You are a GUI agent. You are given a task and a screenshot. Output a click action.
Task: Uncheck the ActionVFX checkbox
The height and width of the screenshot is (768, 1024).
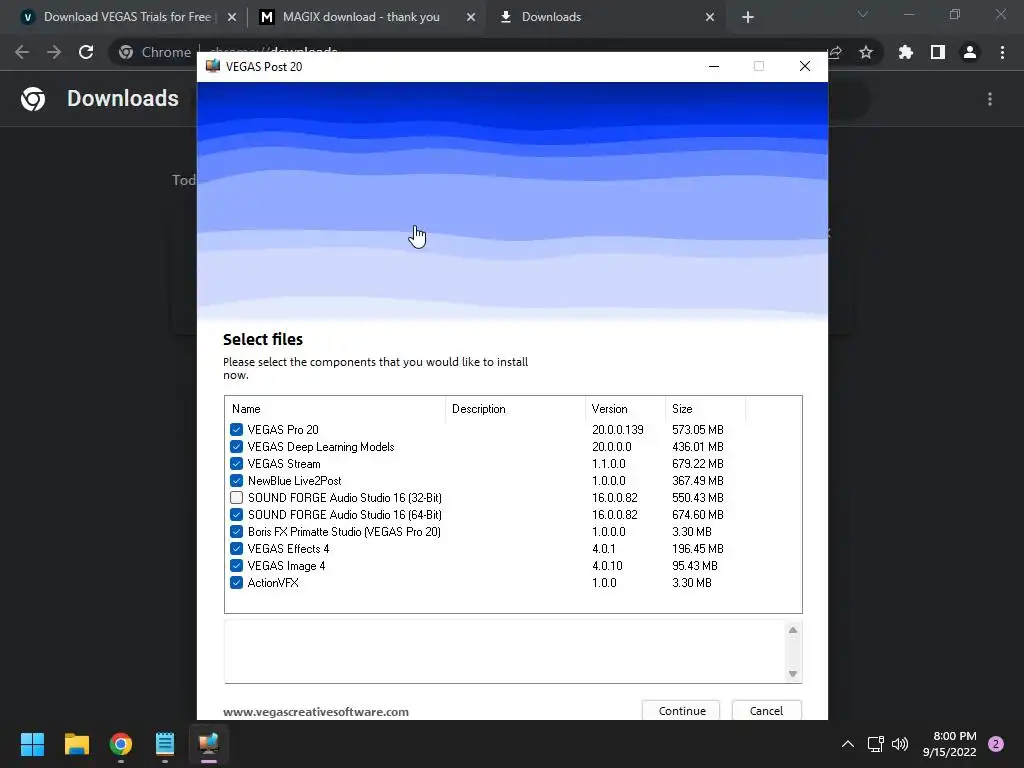[x=236, y=583]
